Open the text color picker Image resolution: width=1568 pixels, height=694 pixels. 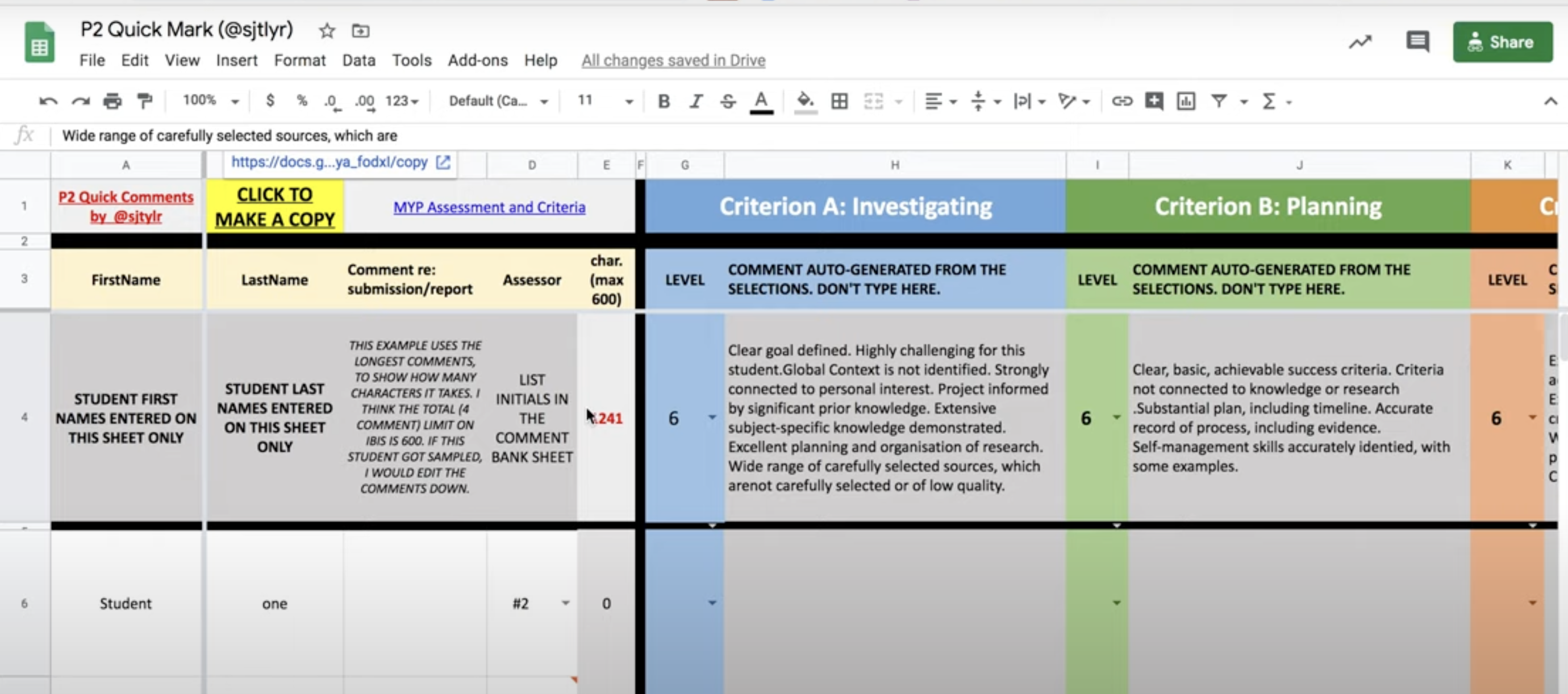click(x=760, y=102)
